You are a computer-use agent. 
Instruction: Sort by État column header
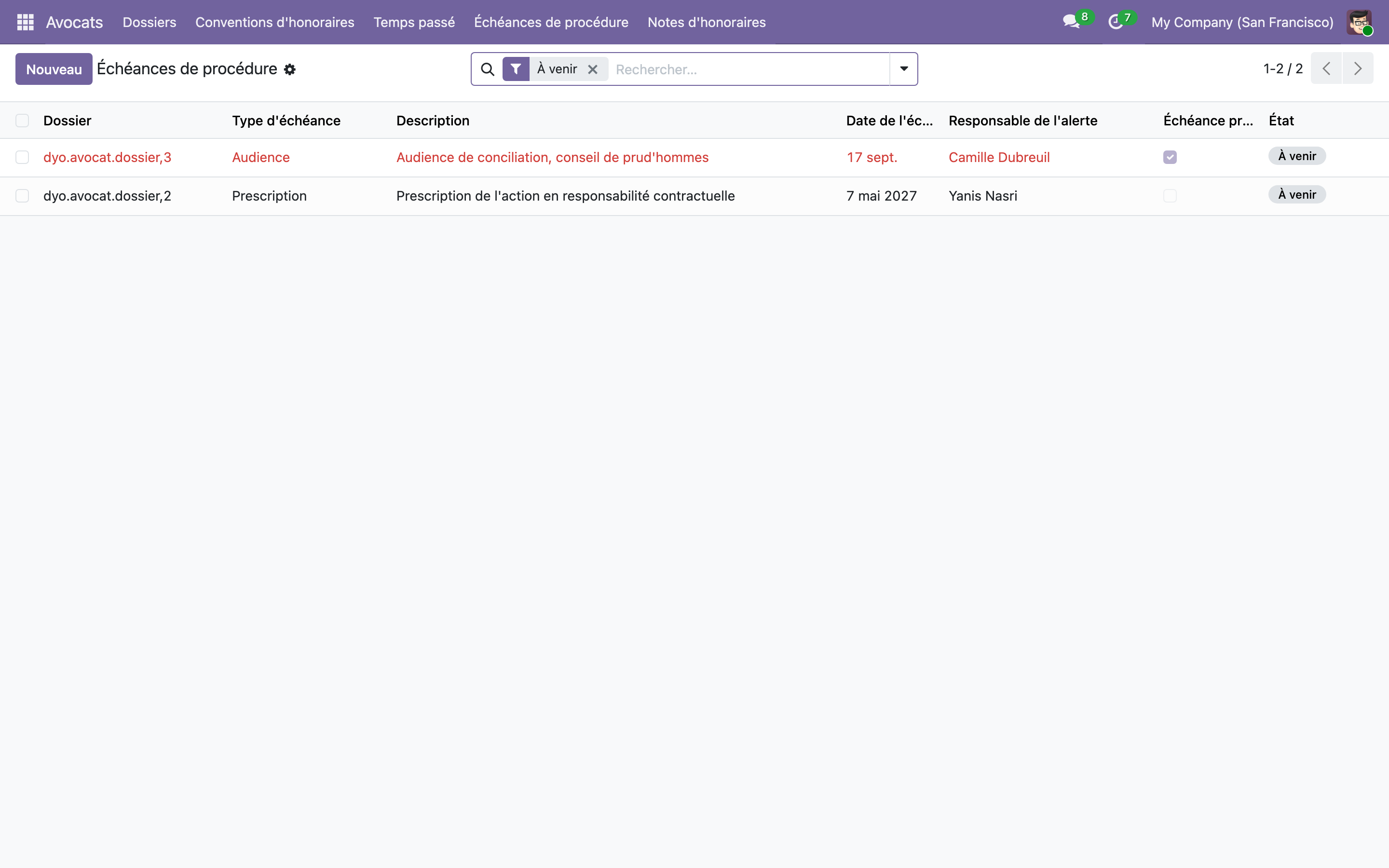coord(1281,121)
